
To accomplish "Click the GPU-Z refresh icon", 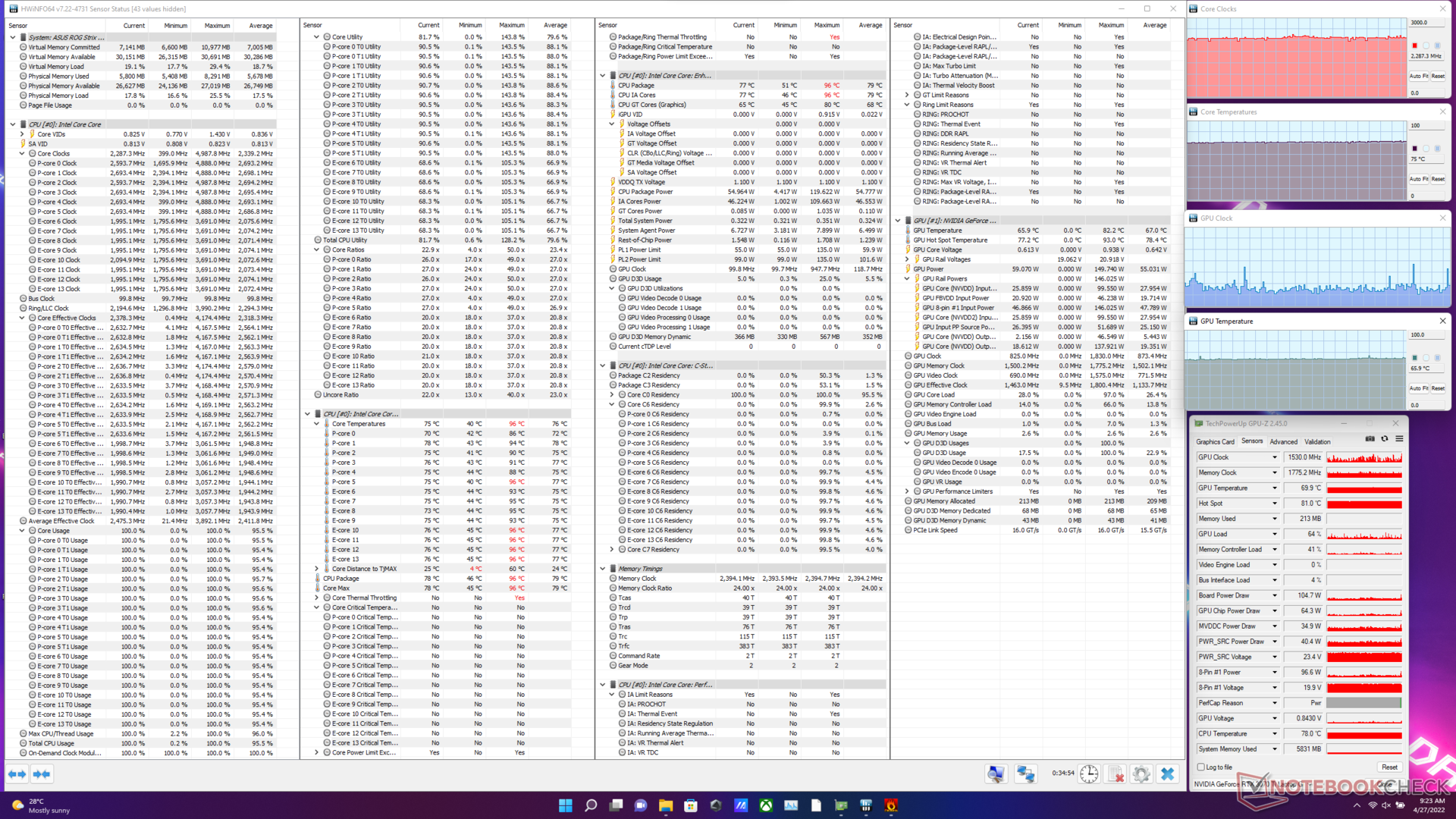I will (x=1385, y=439).
